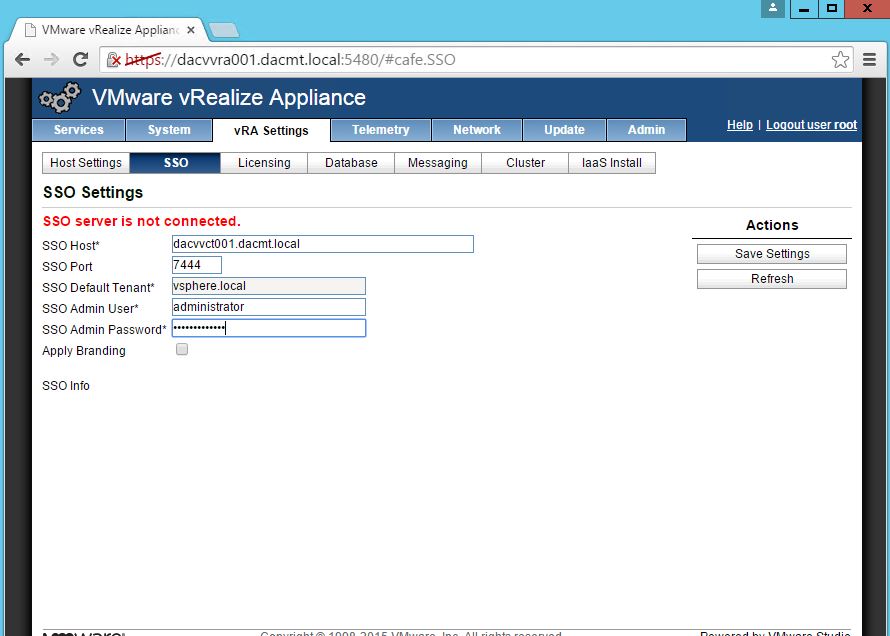
Task: Click the SSO Admin Password field
Action: click(x=268, y=328)
